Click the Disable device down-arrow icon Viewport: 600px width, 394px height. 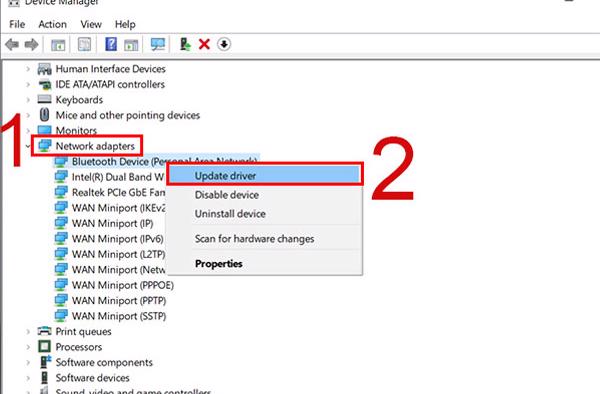pyautogui.click(x=224, y=44)
